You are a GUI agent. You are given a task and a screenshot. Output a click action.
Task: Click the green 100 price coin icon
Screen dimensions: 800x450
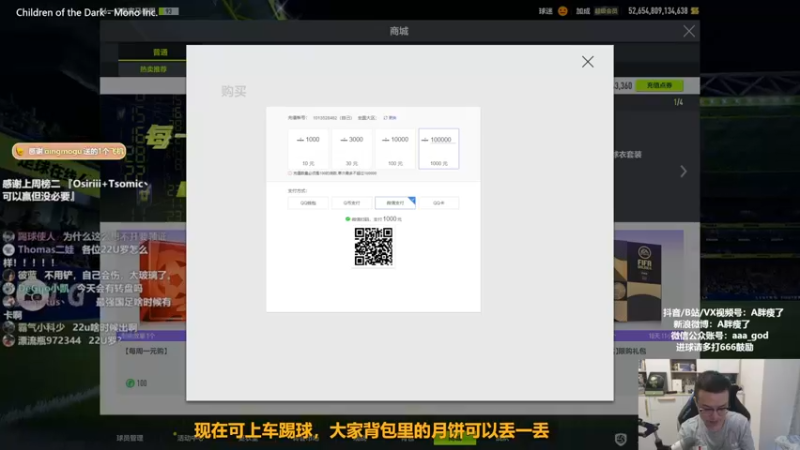(130, 383)
